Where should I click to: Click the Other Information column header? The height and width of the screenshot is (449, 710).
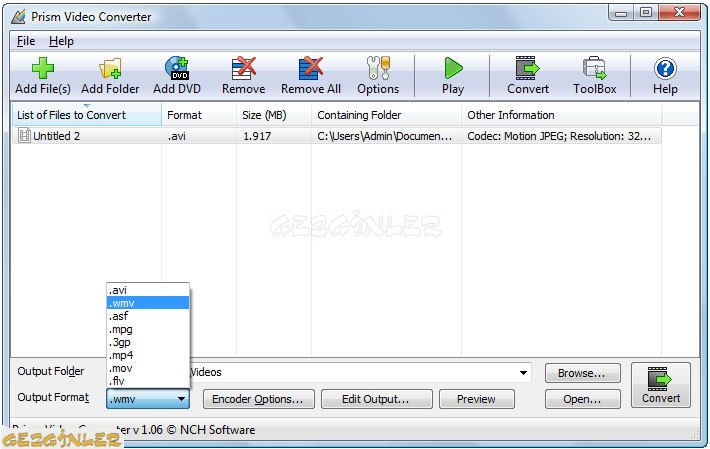(x=561, y=115)
